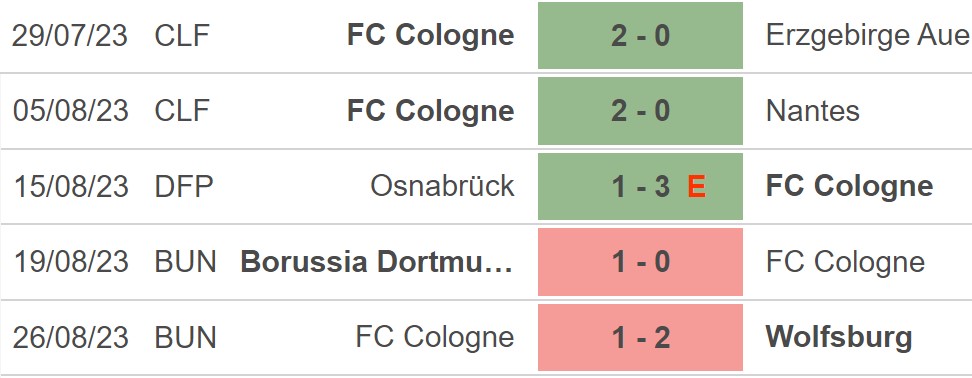Click the BUN label on 19/08/23 row
Screen dimensions: 972x378
(x=185, y=262)
